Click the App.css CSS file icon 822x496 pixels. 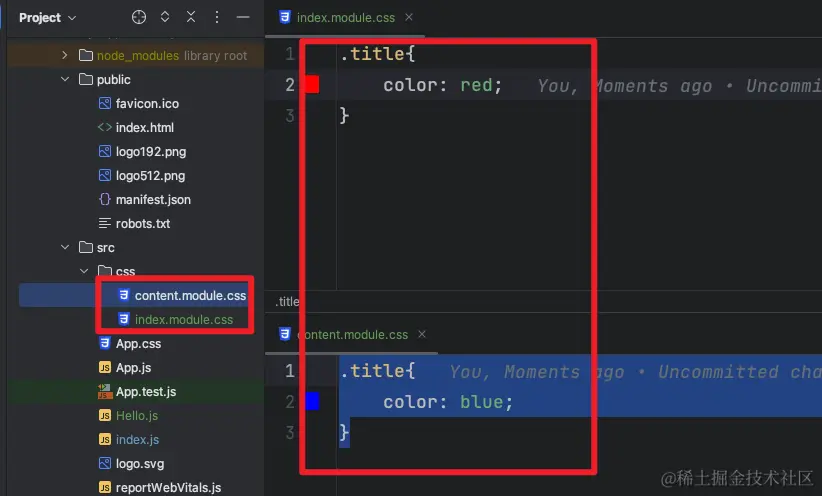pos(105,343)
